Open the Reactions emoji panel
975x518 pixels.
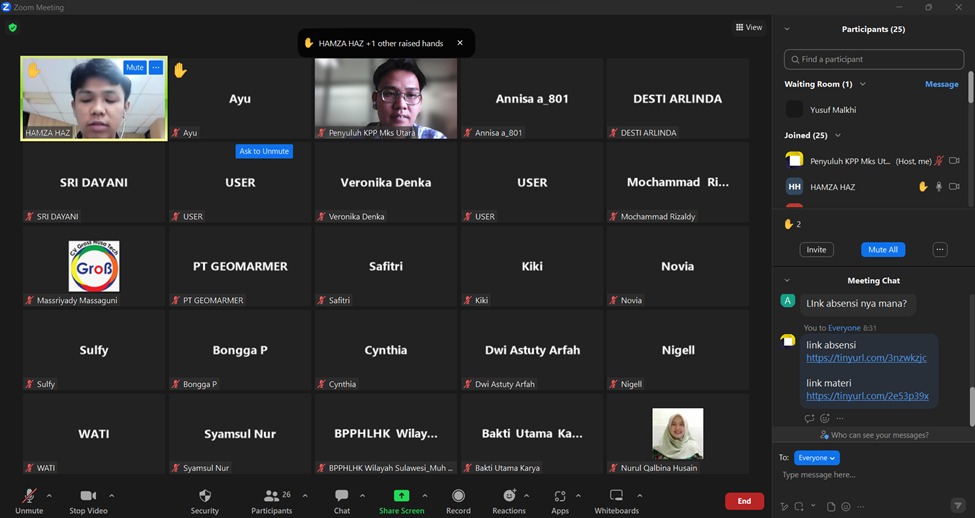pyautogui.click(x=509, y=496)
